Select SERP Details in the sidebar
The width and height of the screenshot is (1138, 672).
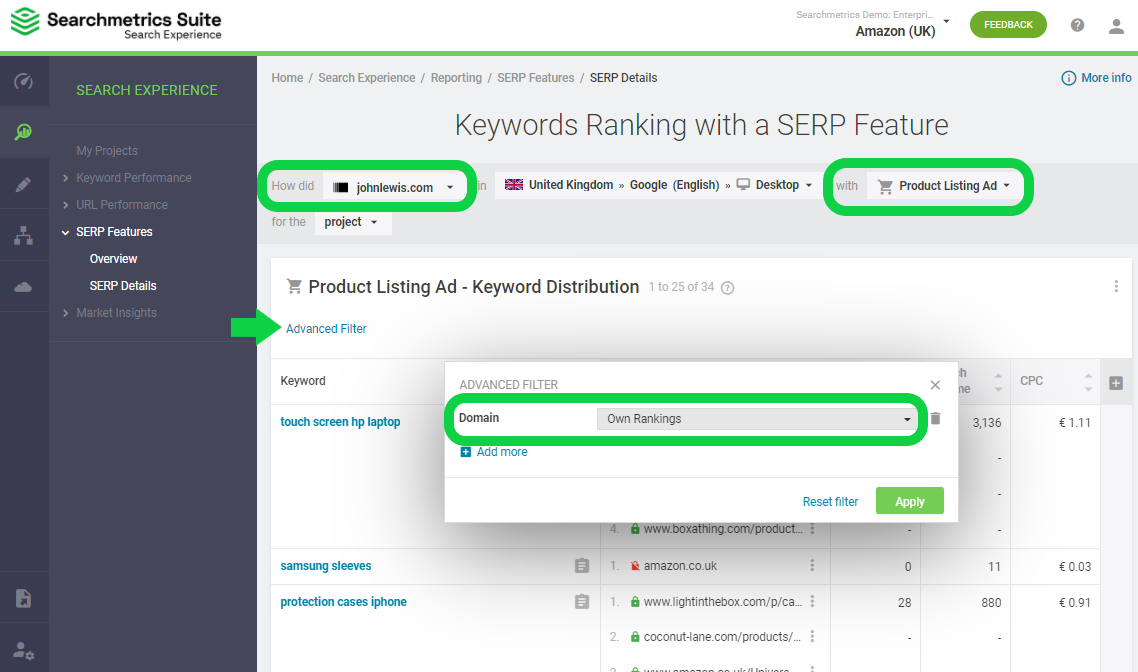click(123, 286)
